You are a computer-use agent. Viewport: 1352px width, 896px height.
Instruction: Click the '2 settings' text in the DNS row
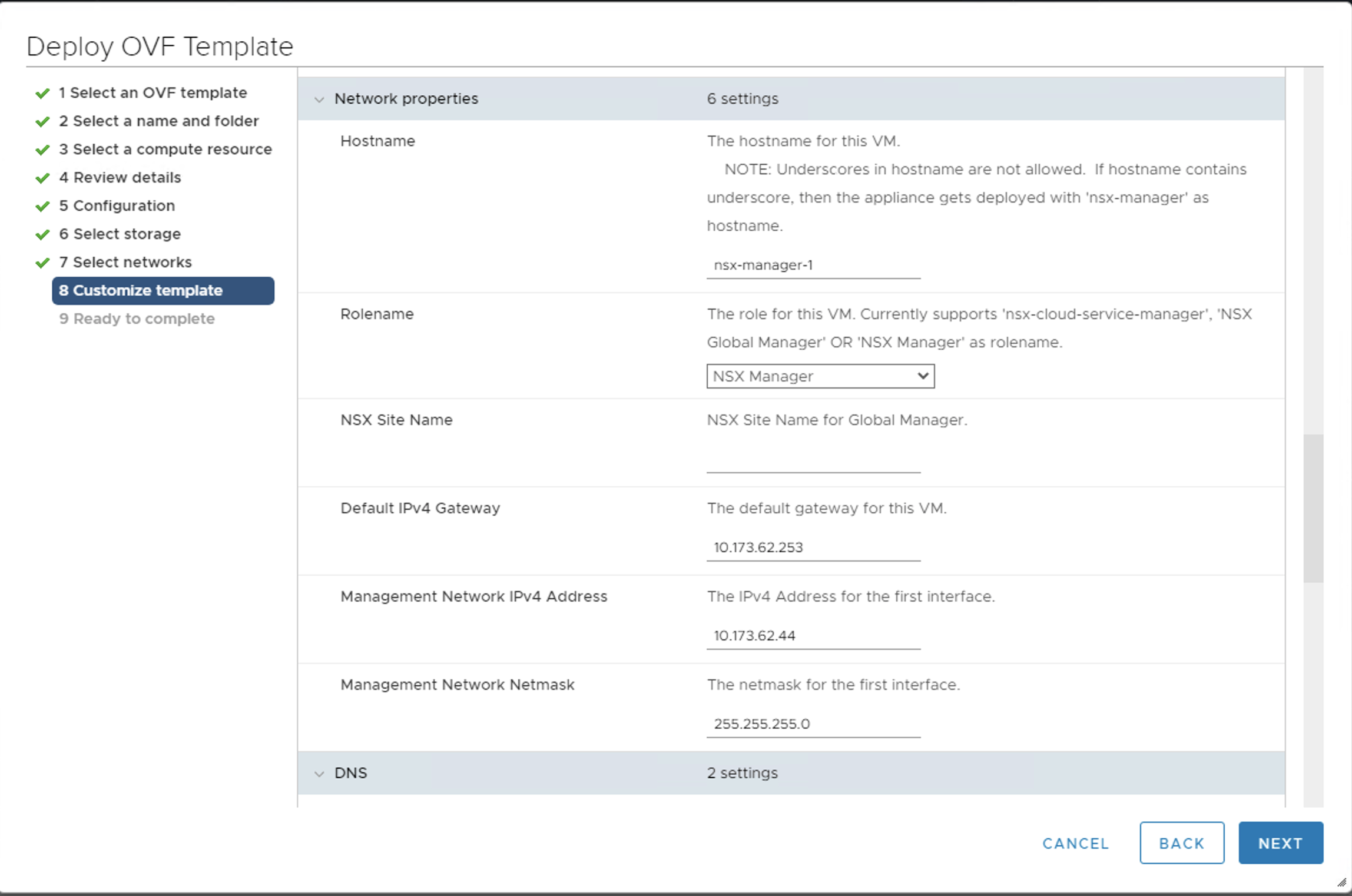742,773
